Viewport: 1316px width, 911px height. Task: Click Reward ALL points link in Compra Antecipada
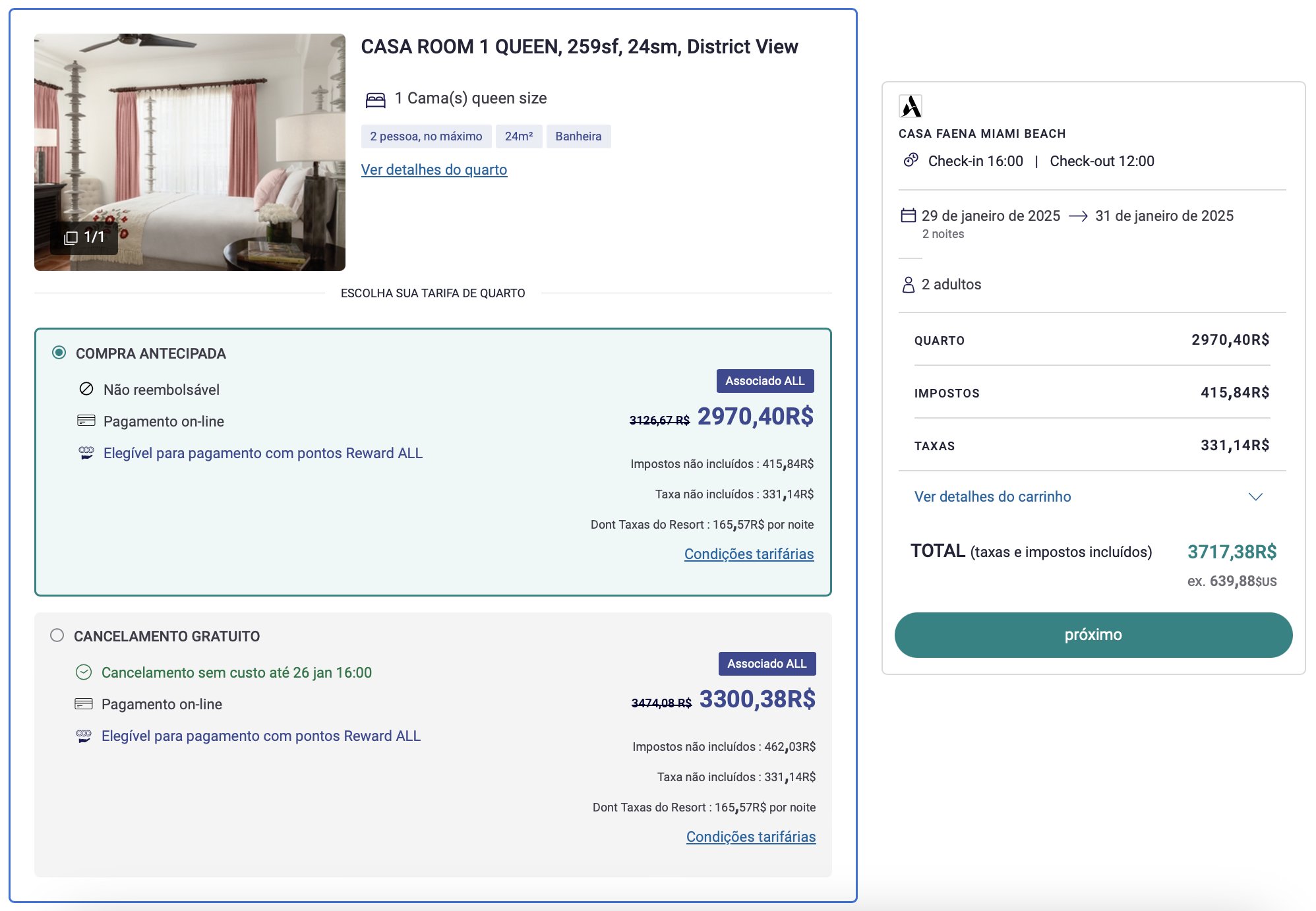click(x=262, y=454)
